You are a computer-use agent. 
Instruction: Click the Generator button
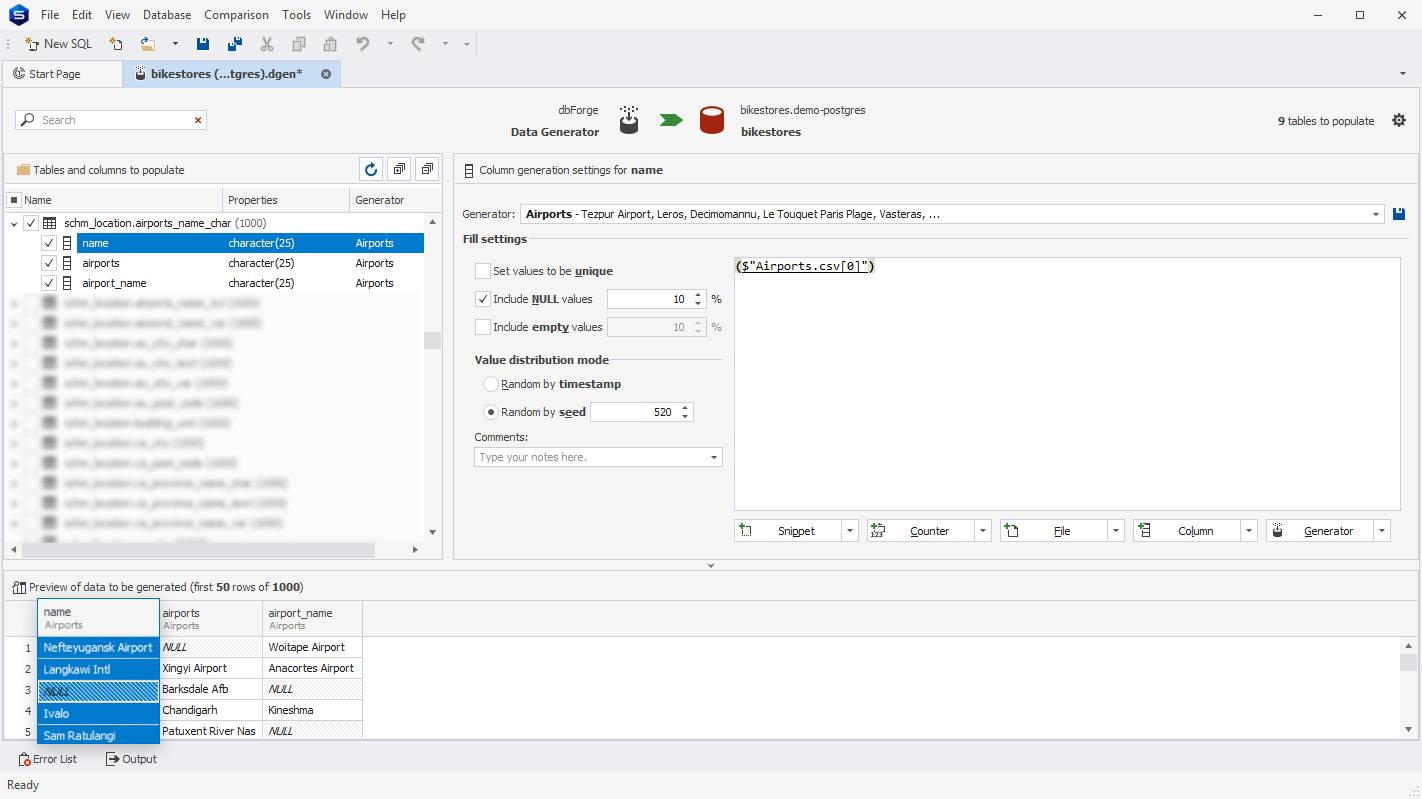pyautogui.click(x=1320, y=531)
